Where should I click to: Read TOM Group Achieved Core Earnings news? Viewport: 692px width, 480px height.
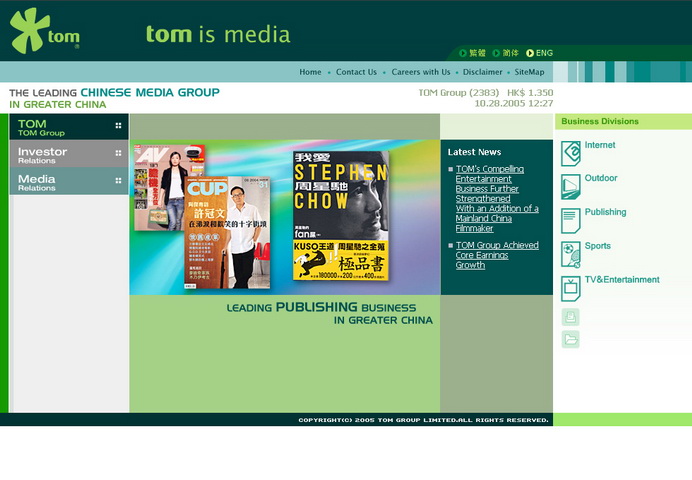coord(497,255)
